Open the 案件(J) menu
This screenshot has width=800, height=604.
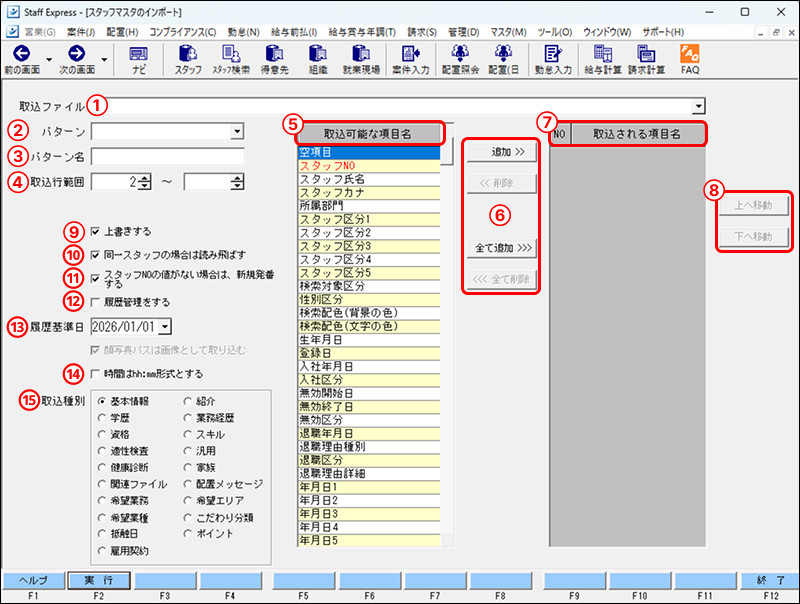[81, 32]
